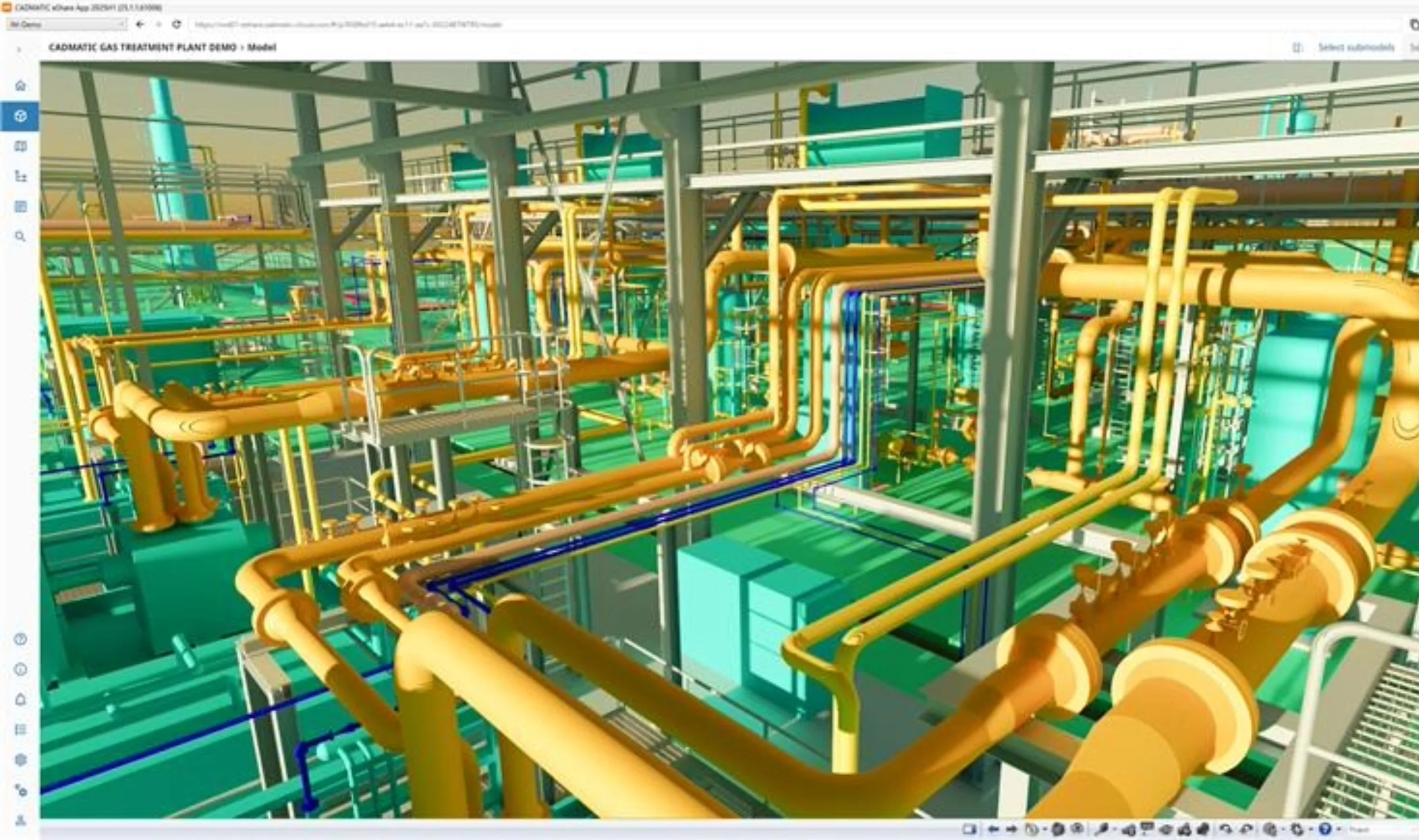Screen dimensions: 1419x840
Task: Open the Help question mark in sidebar
Action: 20,639
